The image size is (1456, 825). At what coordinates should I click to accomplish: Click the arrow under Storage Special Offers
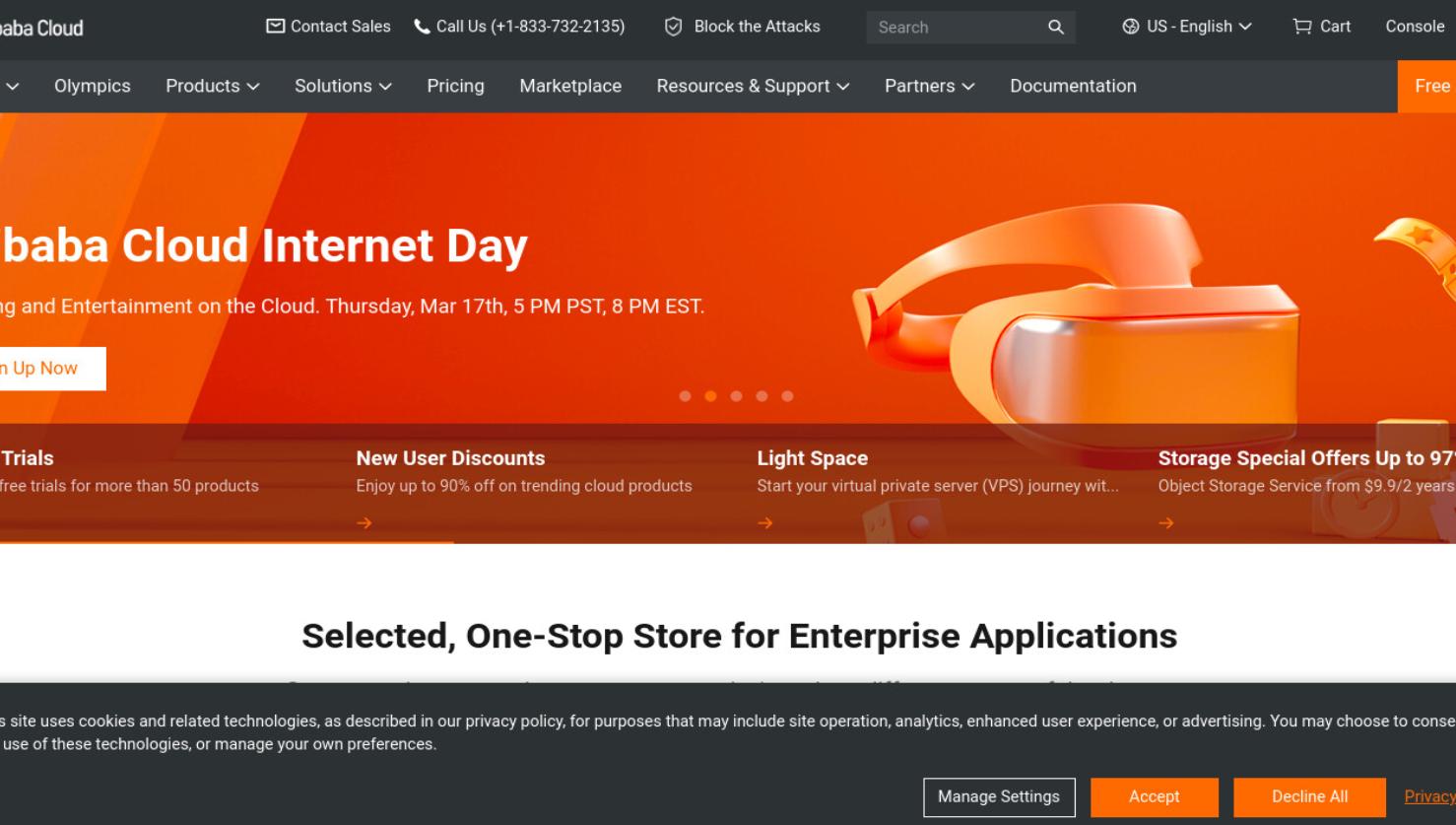tap(1166, 523)
